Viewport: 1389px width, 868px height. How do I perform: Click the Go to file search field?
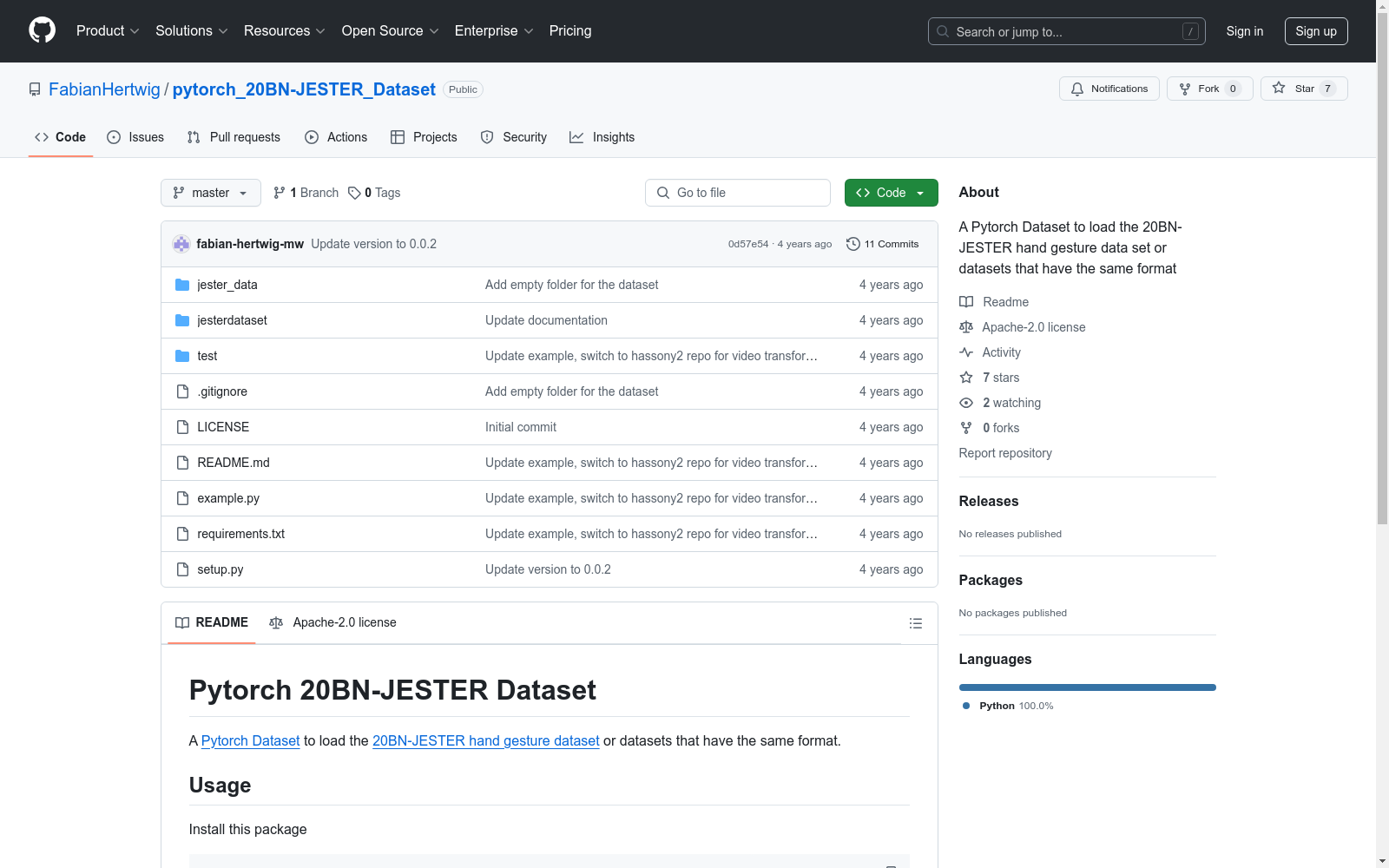pyautogui.click(x=738, y=193)
